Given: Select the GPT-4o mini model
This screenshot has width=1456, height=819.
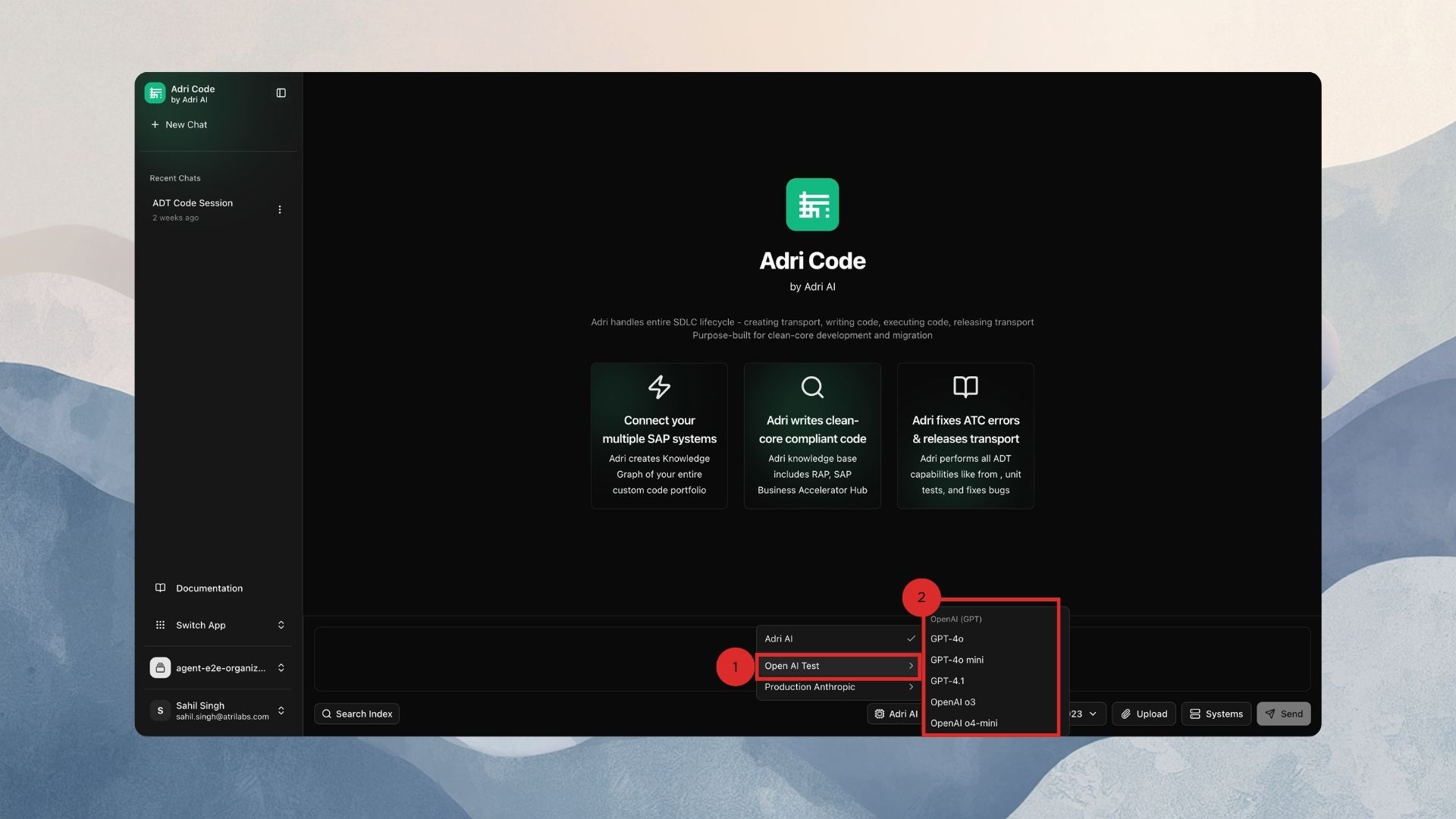Looking at the screenshot, I should point(990,661).
